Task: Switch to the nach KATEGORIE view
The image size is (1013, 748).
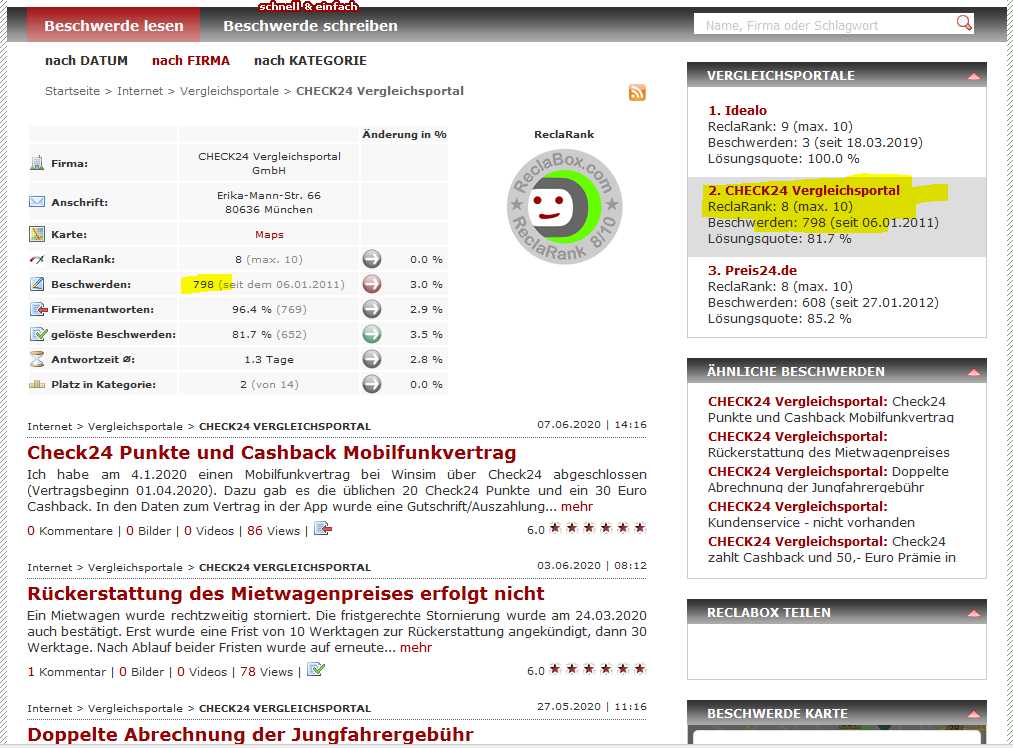Action: 310,61
